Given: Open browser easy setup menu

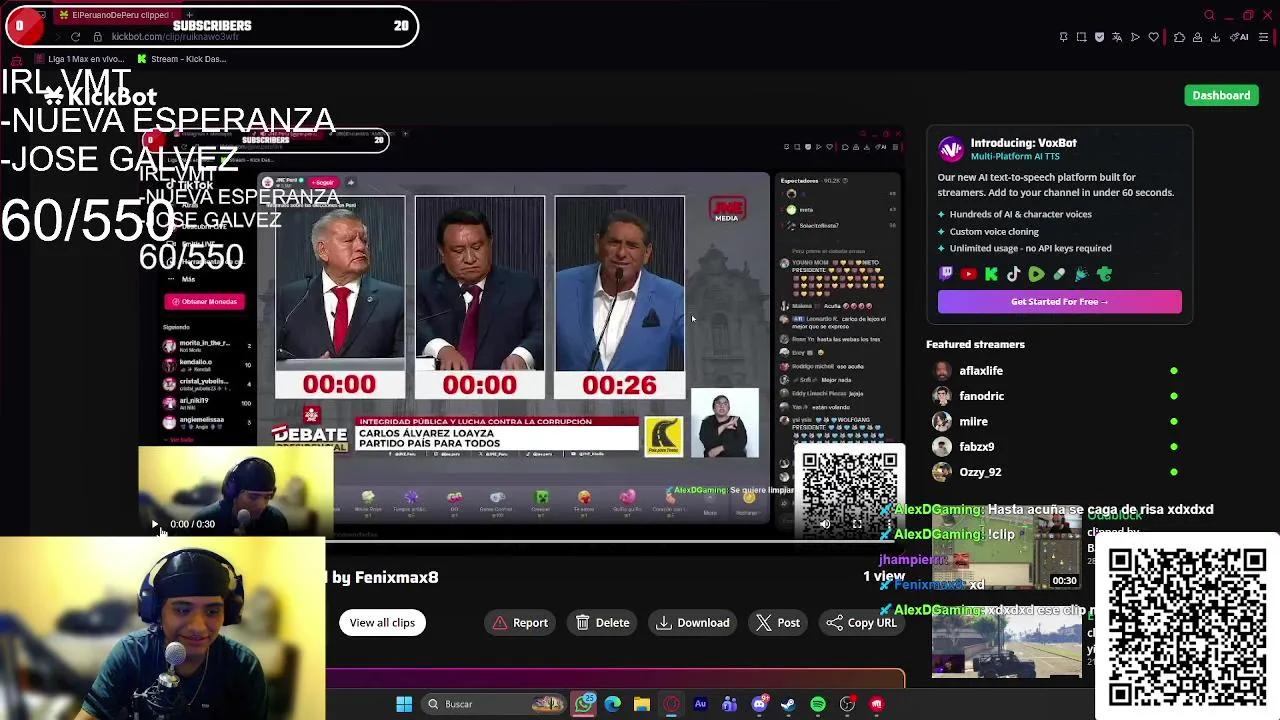Looking at the screenshot, I should click(1264, 37).
